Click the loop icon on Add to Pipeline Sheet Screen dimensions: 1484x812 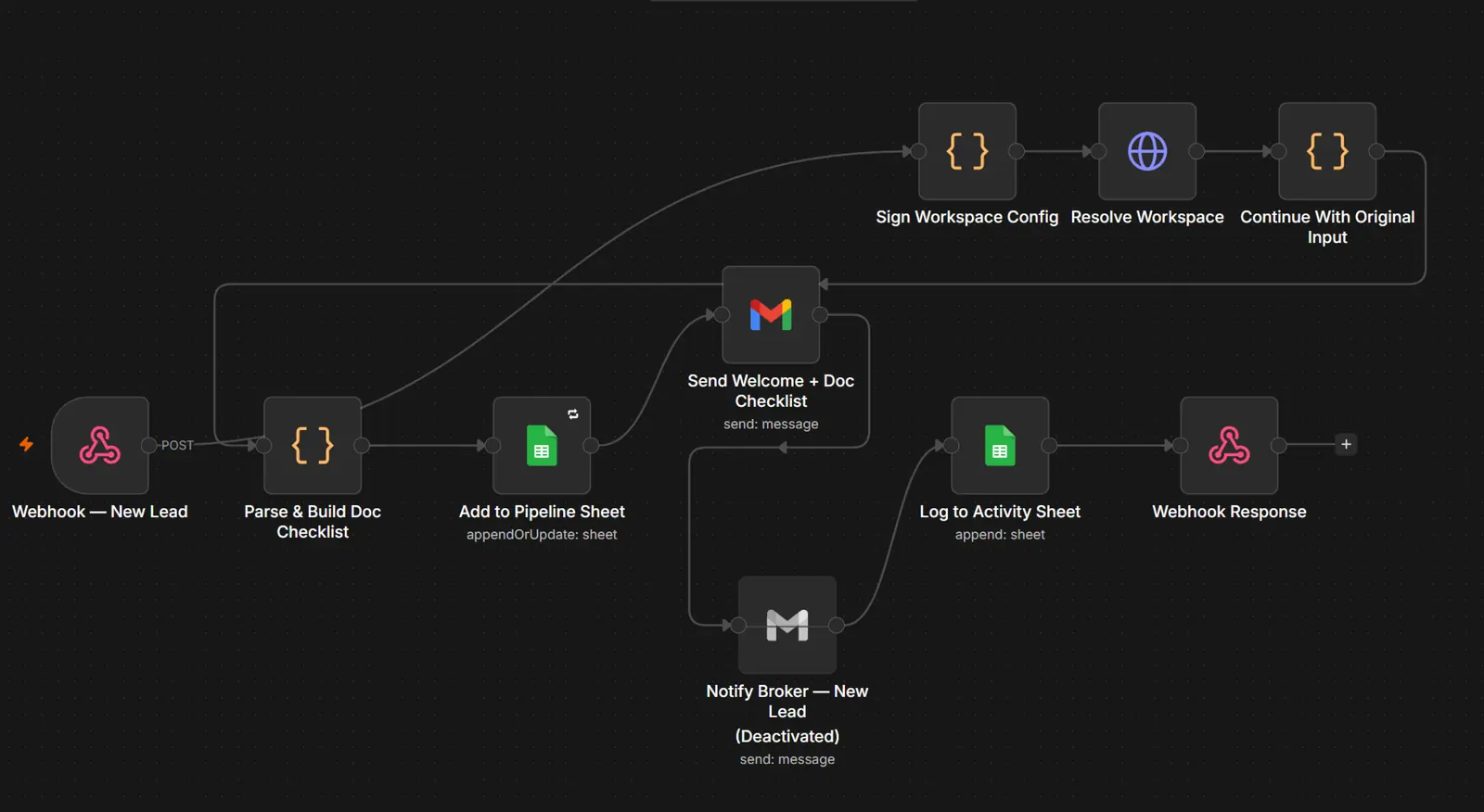tap(573, 414)
